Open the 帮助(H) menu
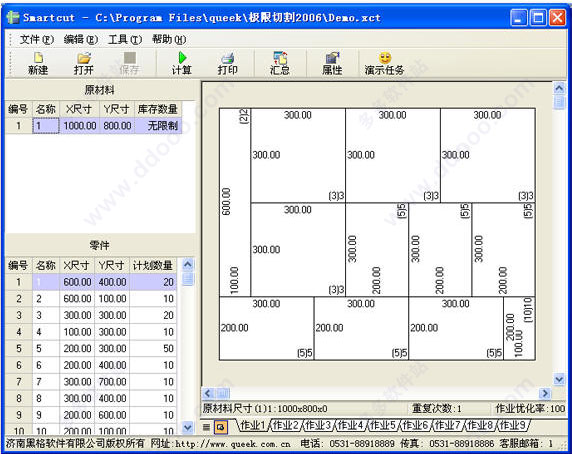Viewport: 572px width, 454px height. pos(169,39)
